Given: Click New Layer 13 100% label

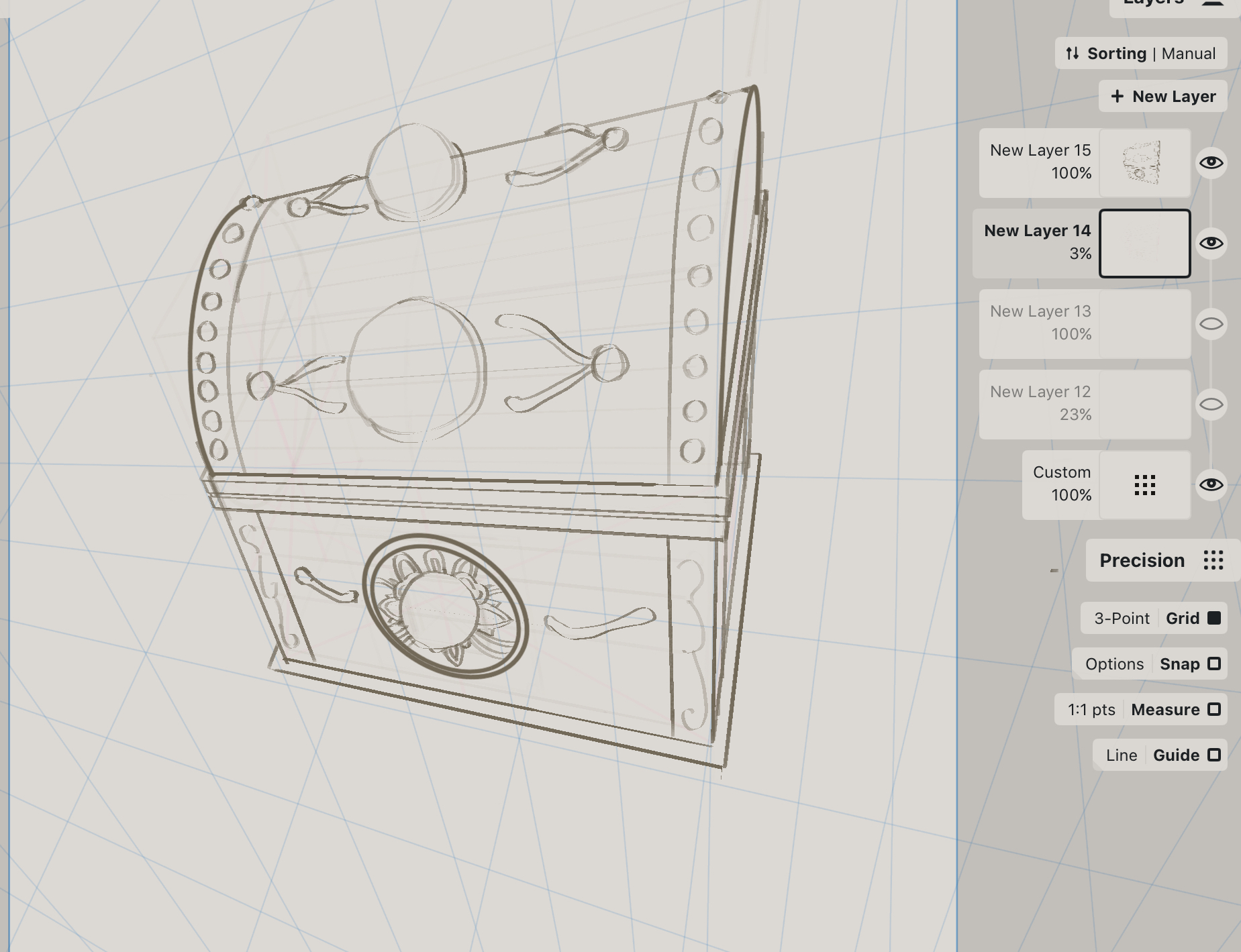Looking at the screenshot, I should tap(1071, 334).
